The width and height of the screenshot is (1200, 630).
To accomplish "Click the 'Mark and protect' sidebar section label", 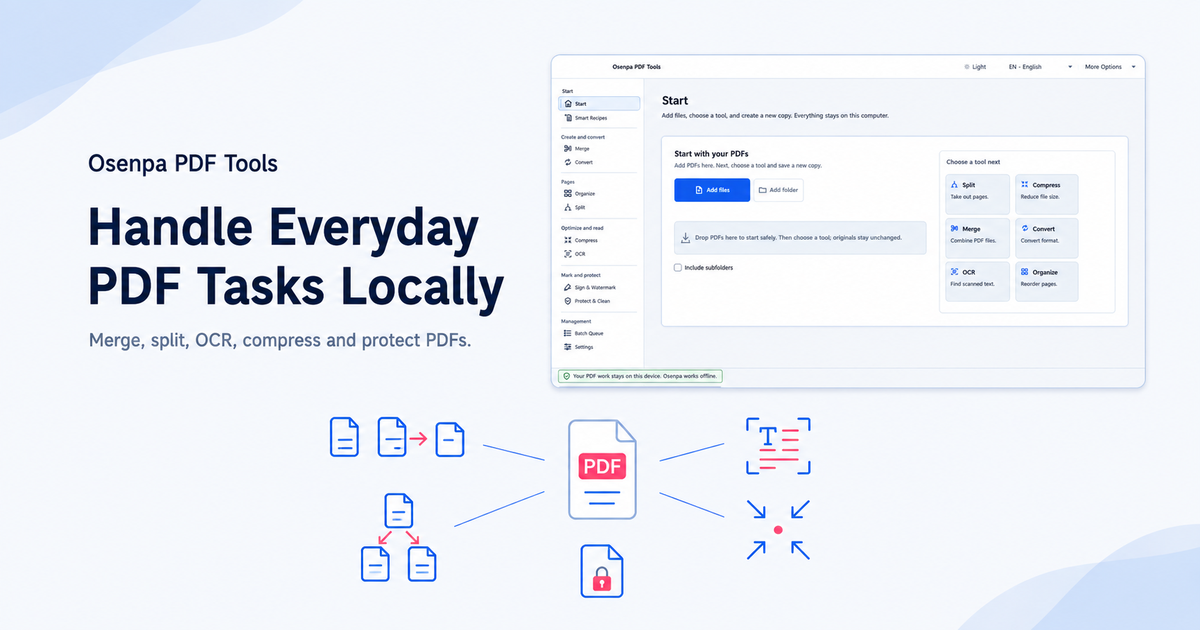I will [x=581, y=275].
